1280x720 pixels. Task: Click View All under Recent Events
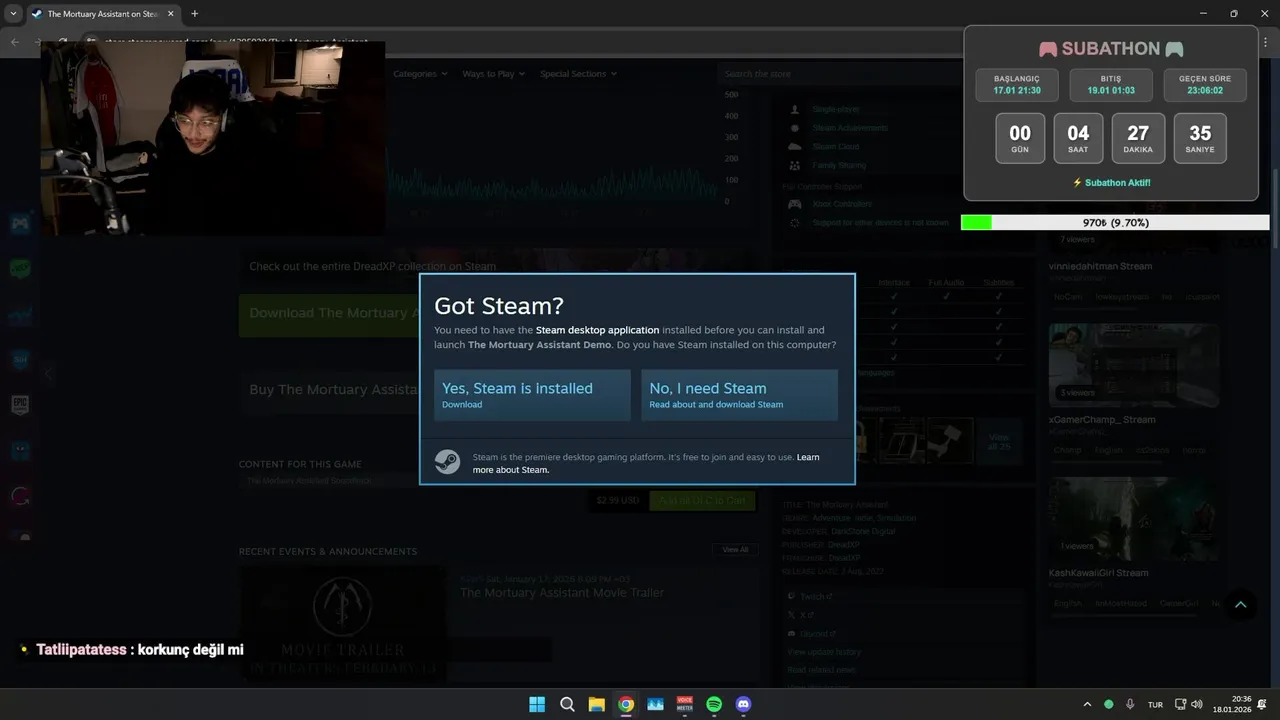[735, 550]
